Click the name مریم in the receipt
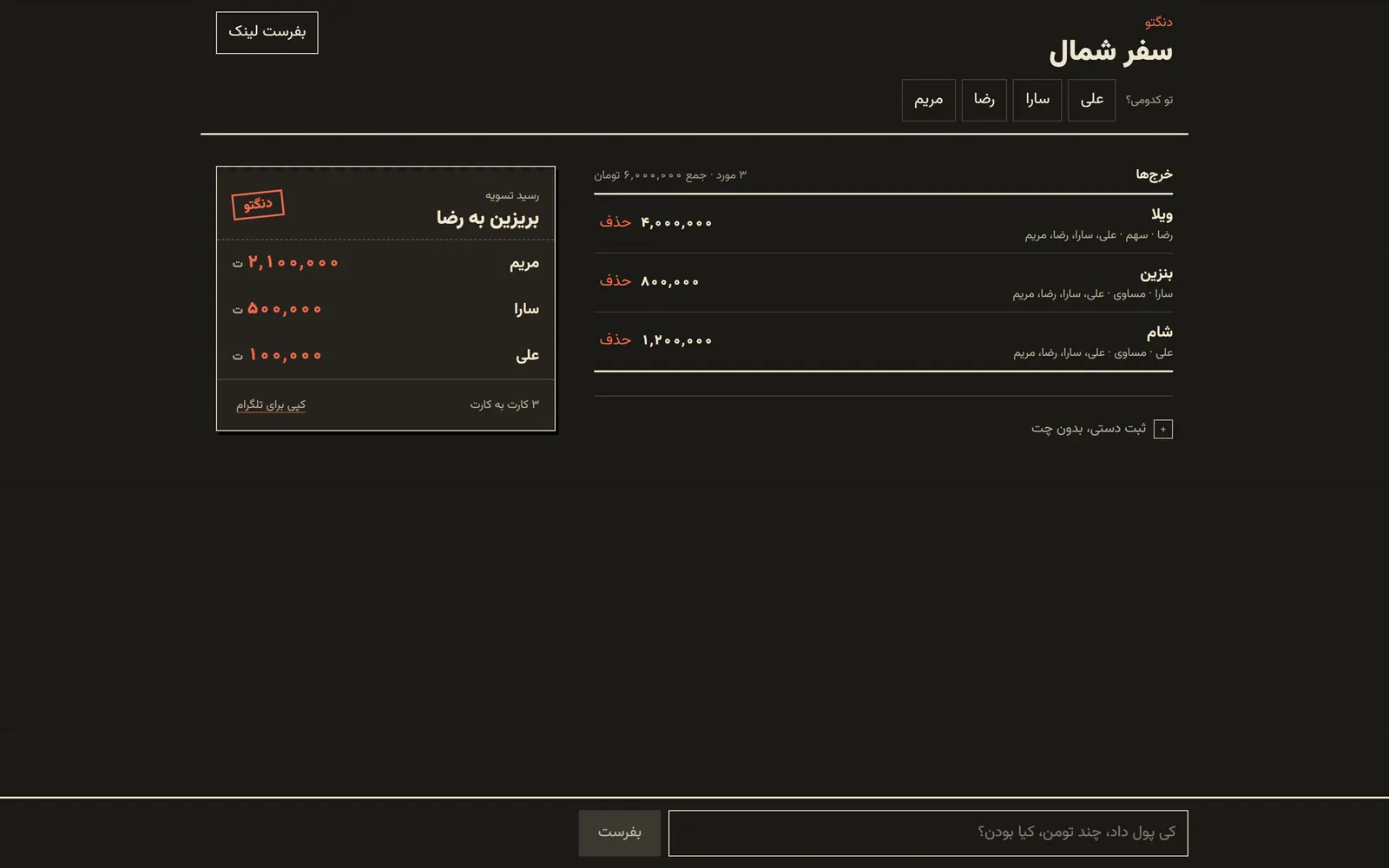 tap(524, 263)
